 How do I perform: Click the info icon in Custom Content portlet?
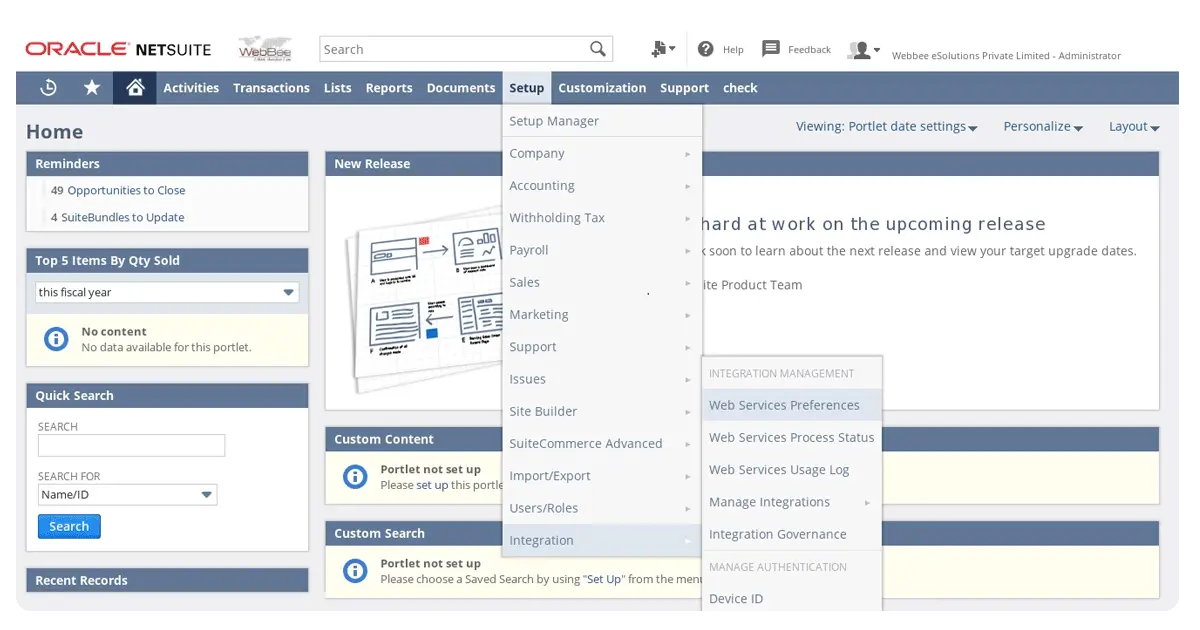point(355,477)
